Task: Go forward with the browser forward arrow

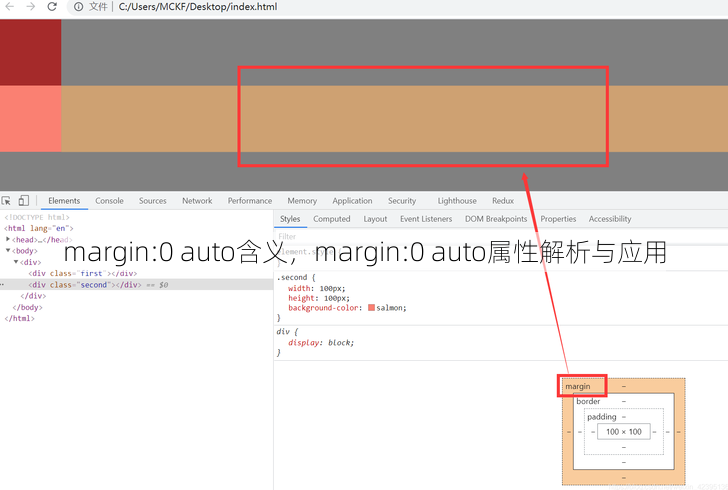Action: click(x=31, y=7)
